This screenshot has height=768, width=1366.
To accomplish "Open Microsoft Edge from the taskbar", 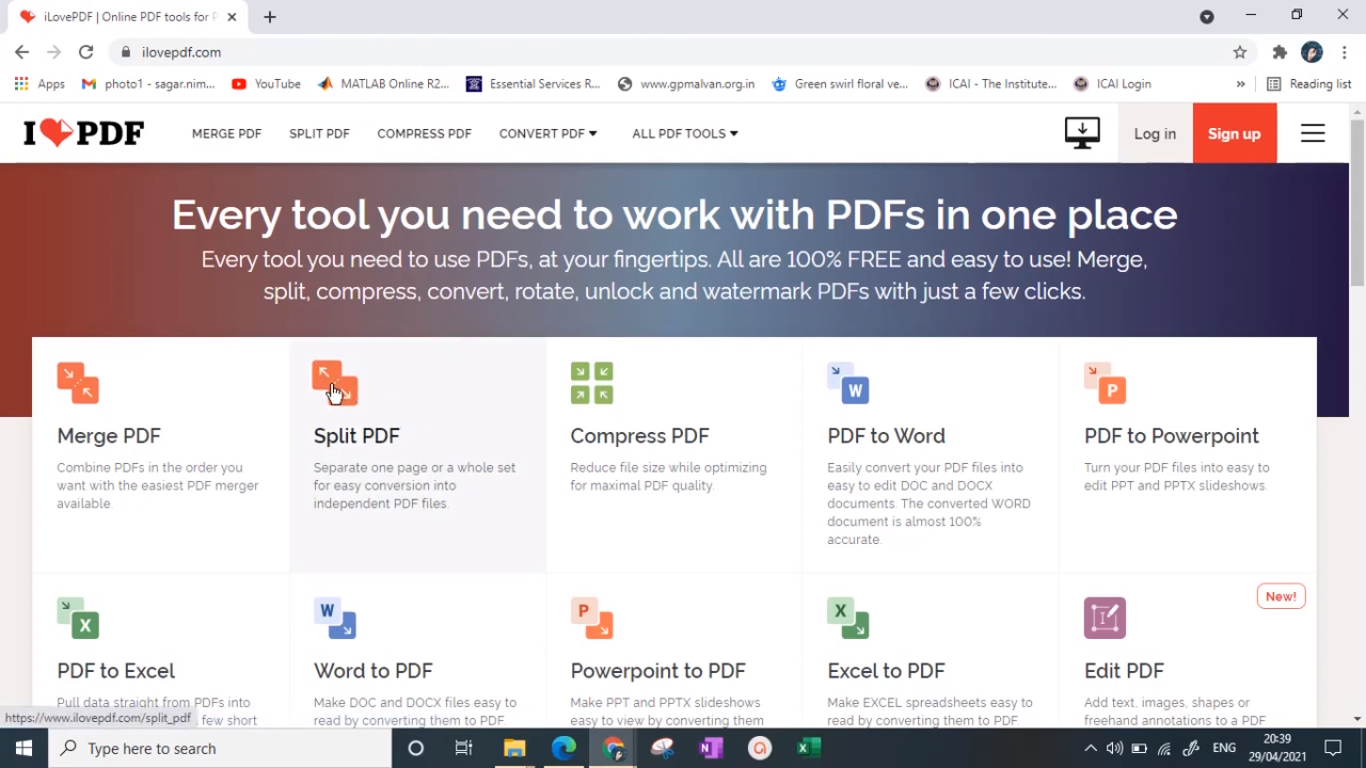I will [x=564, y=748].
